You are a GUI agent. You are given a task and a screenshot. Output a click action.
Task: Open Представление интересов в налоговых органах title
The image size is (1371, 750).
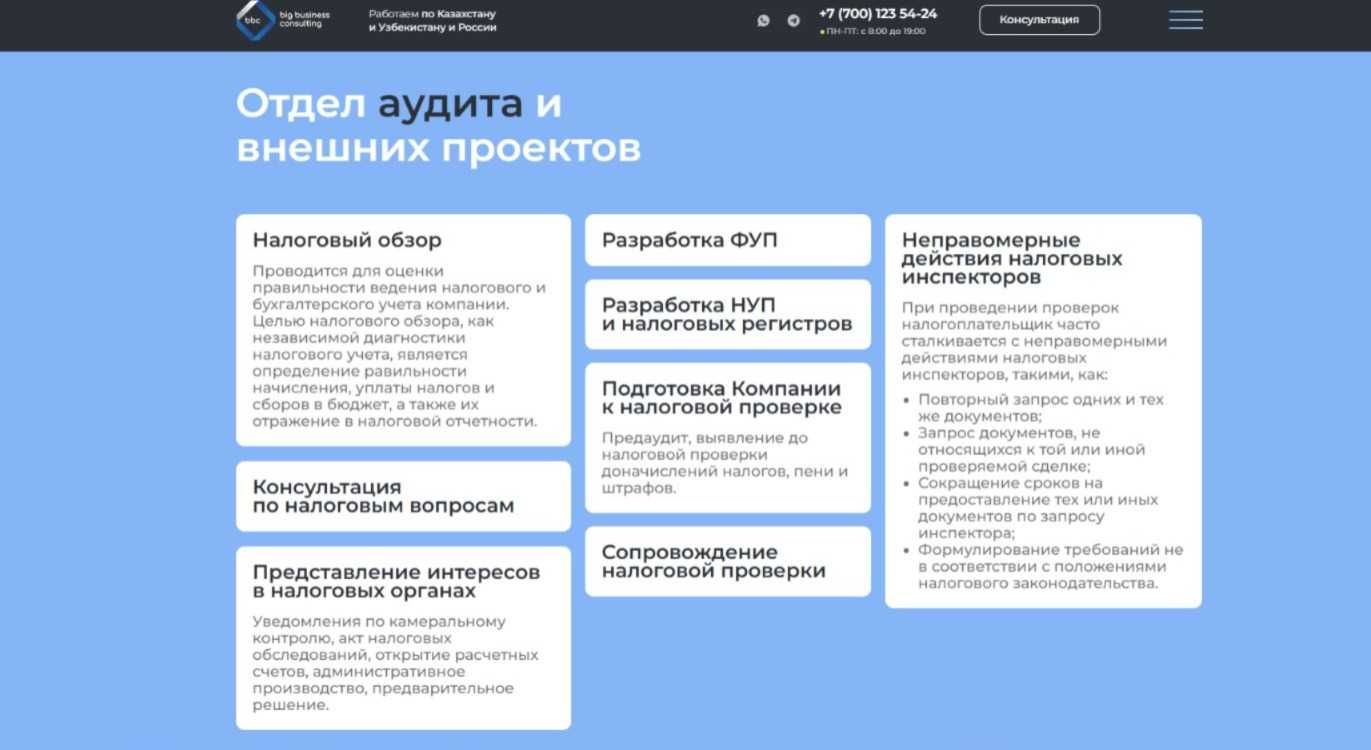click(x=396, y=581)
